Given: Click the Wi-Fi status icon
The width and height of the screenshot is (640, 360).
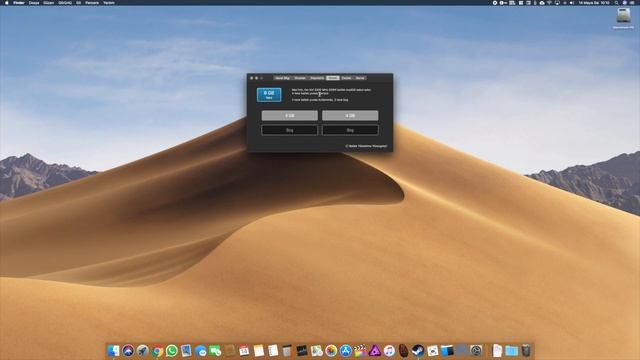Looking at the screenshot, I should [549, 3].
